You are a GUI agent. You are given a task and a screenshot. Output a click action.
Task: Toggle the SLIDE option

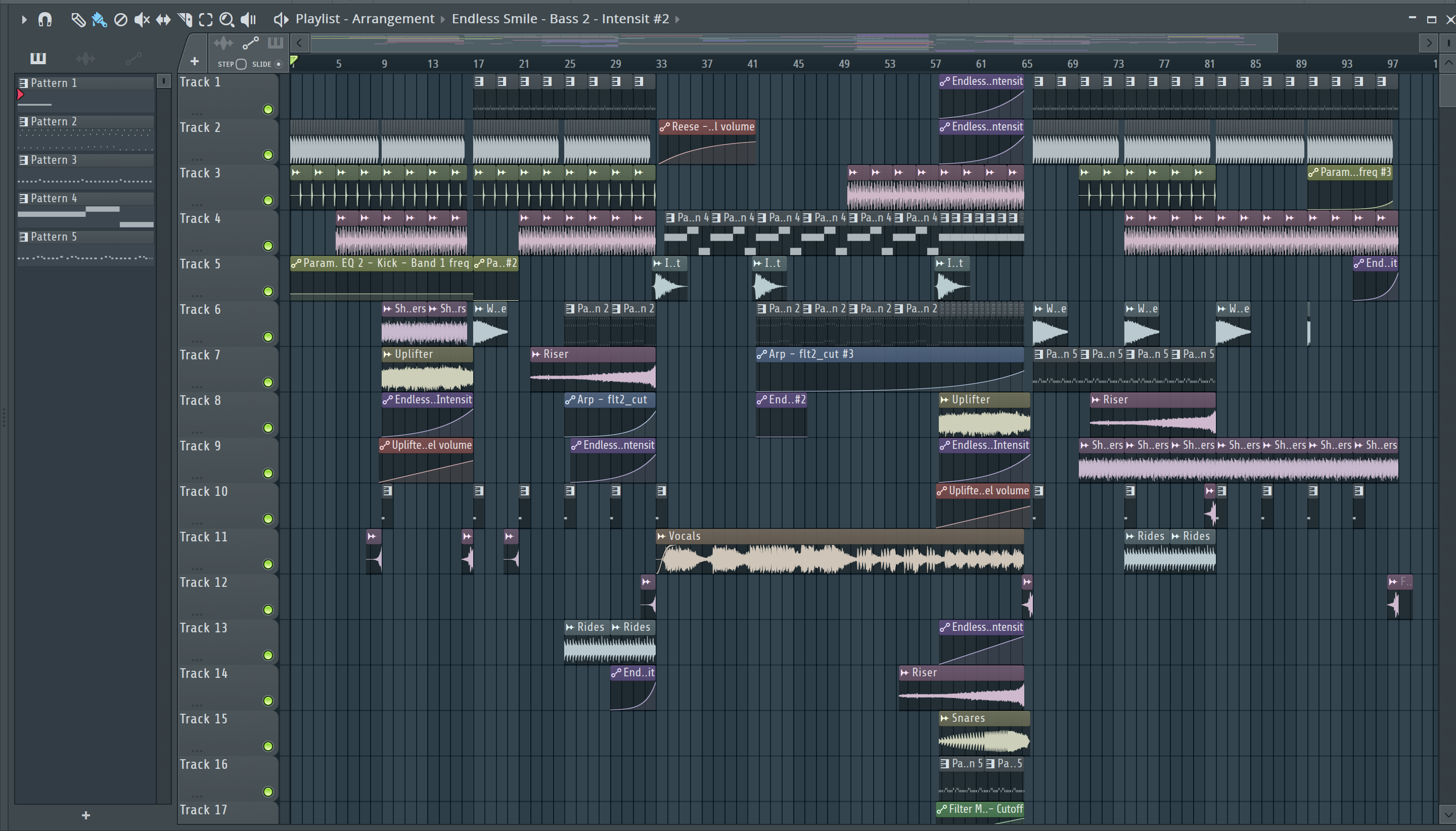279,64
